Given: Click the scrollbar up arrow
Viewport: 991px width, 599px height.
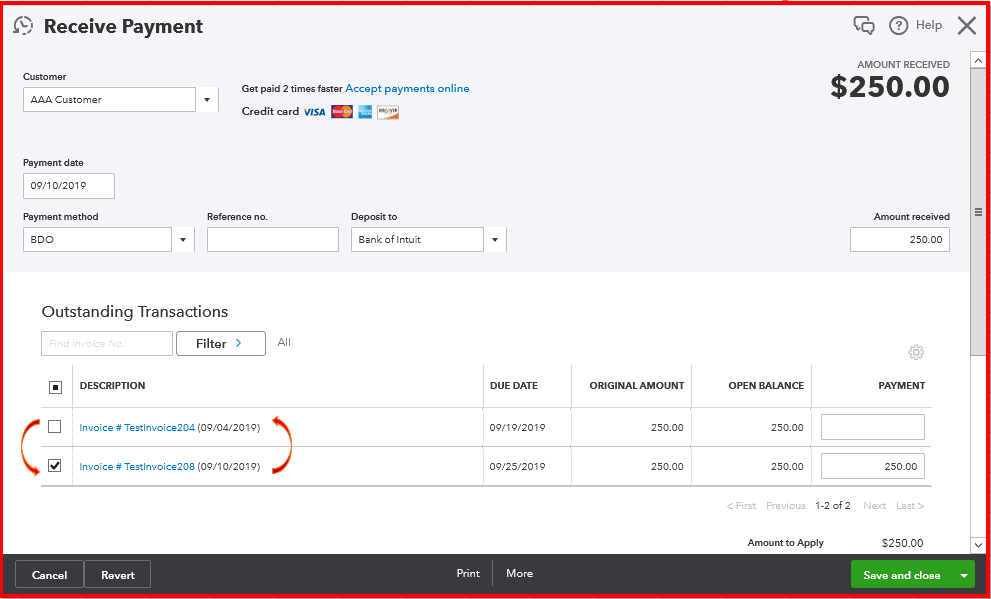Looking at the screenshot, I should (978, 61).
